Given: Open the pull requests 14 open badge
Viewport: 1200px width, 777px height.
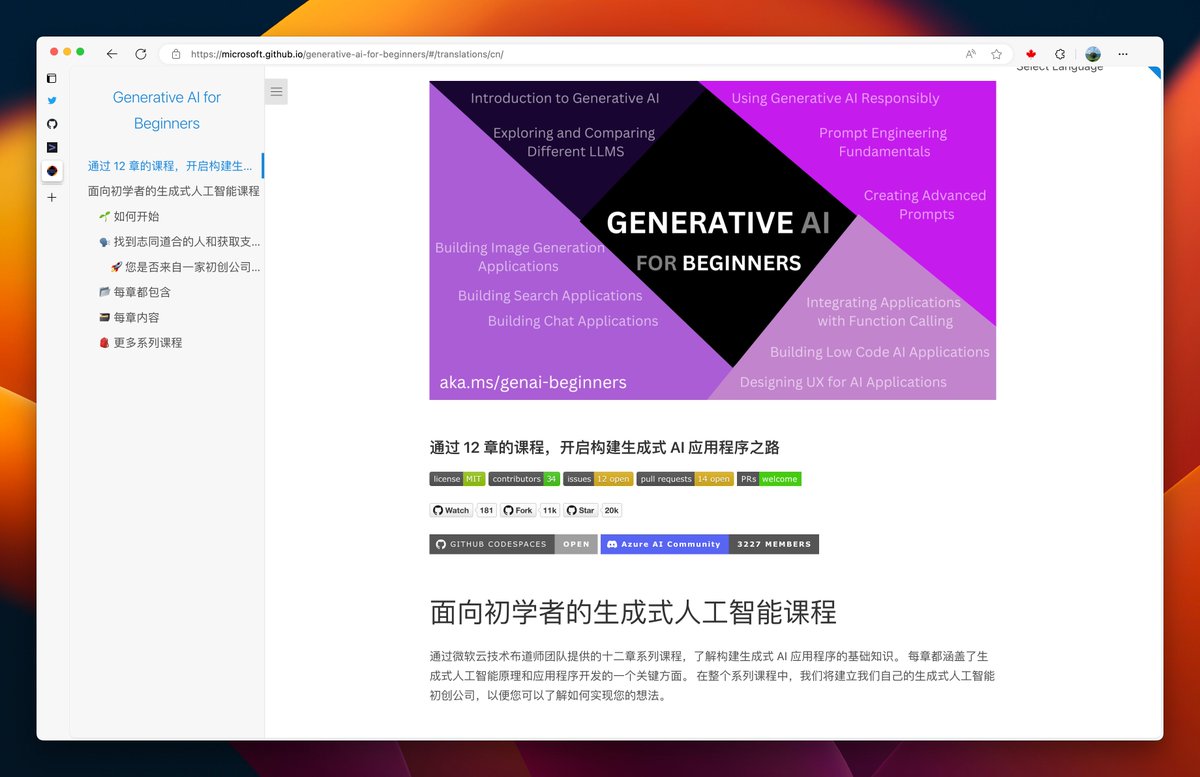Looking at the screenshot, I should point(685,479).
